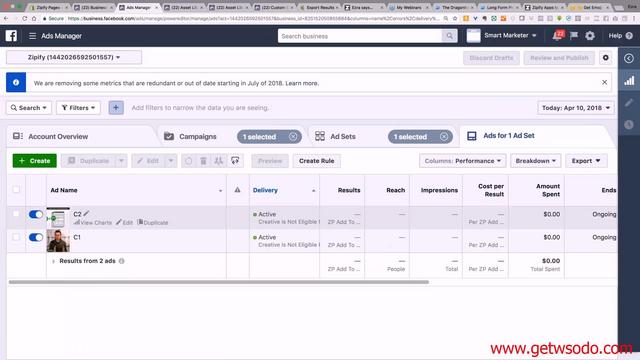Click the Learn more link in banner
This screenshot has height=360, width=640.
[x=302, y=83]
